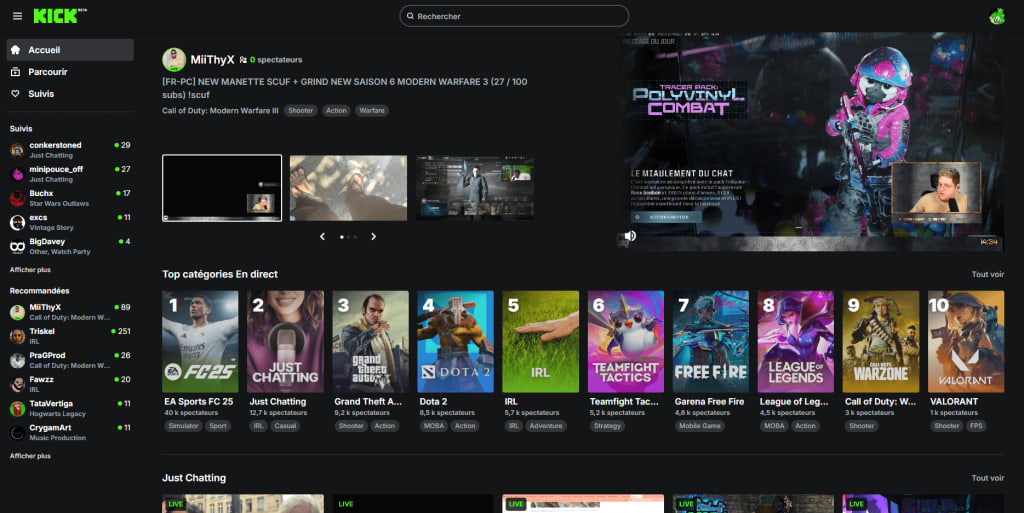
Task: Click Tout voir for Top catégories
Action: click(x=987, y=274)
